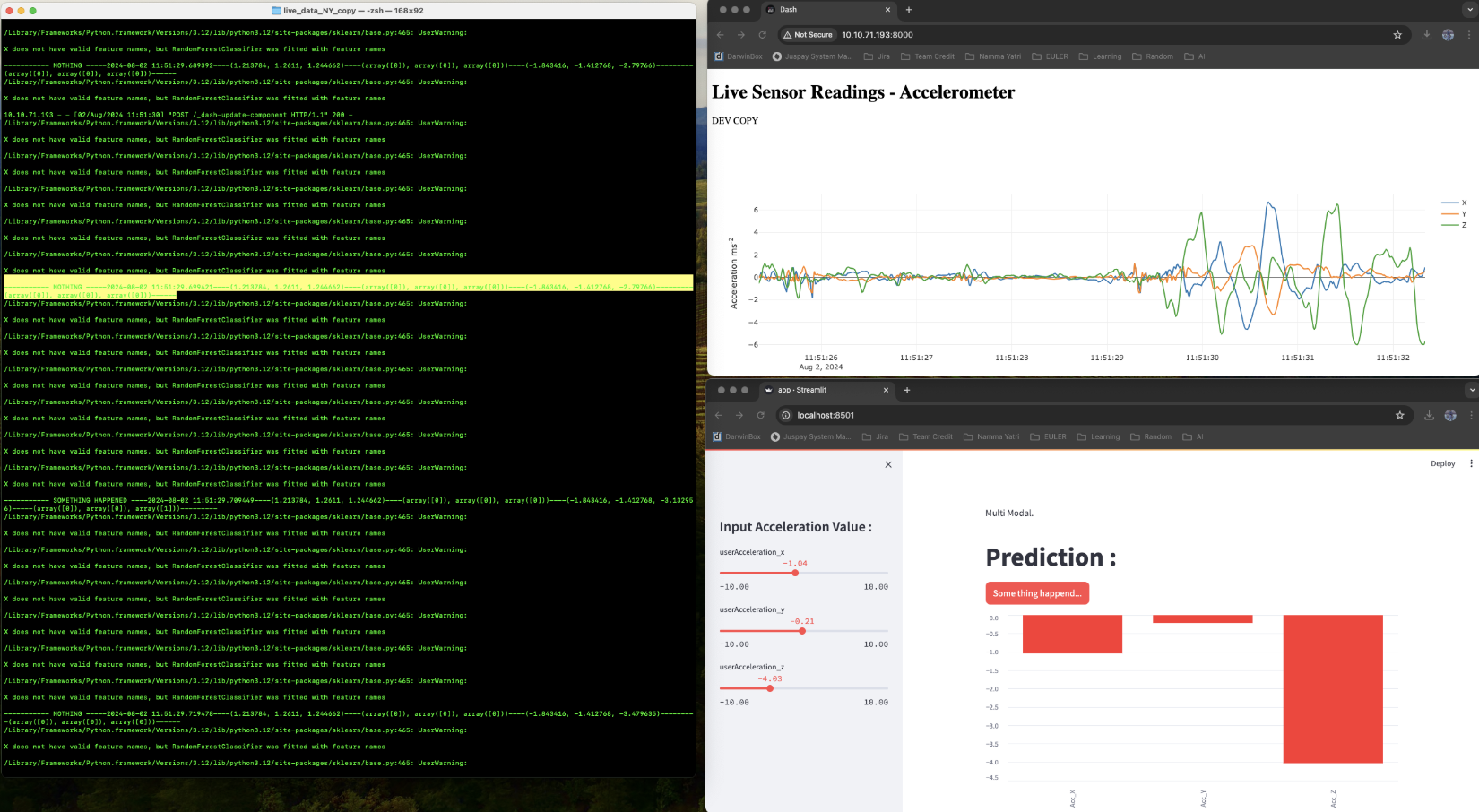Image resolution: width=1479 pixels, height=812 pixels.
Task: Toggle the Z trace in the accelerometer chart legend
Action: pos(1454,224)
